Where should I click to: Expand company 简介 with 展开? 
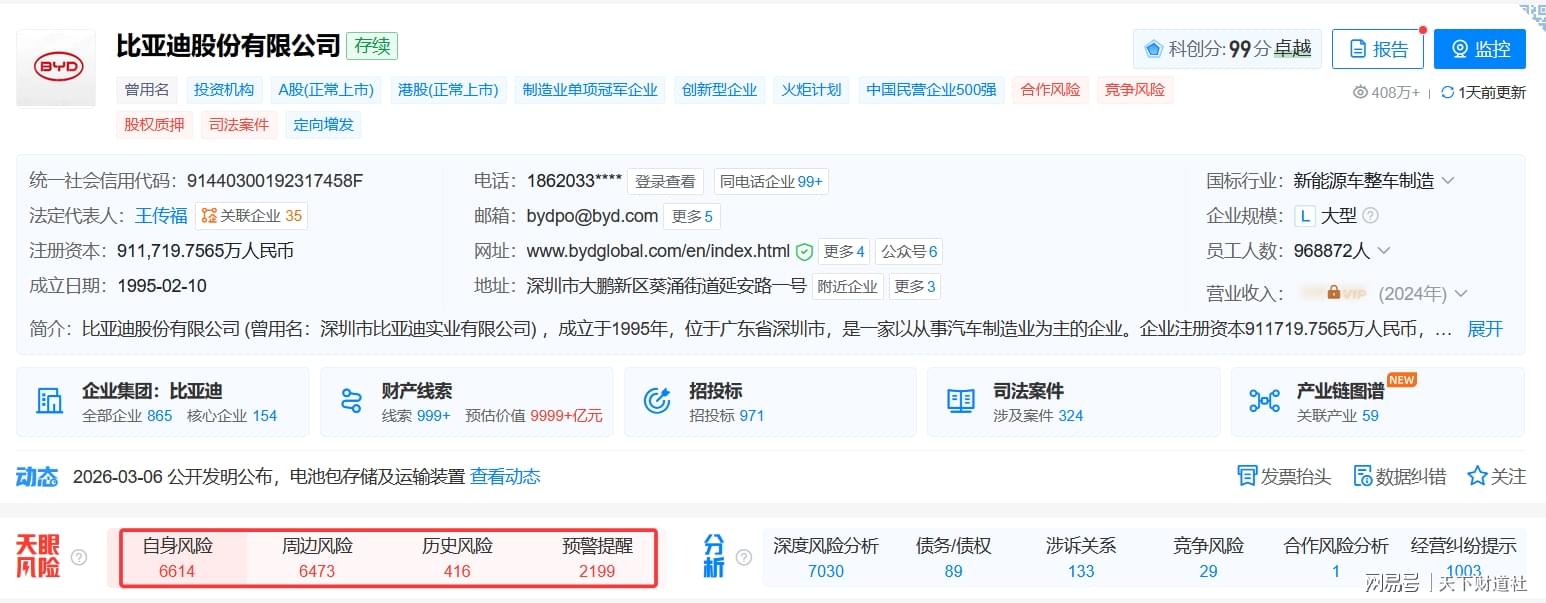[x=1484, y=329]
